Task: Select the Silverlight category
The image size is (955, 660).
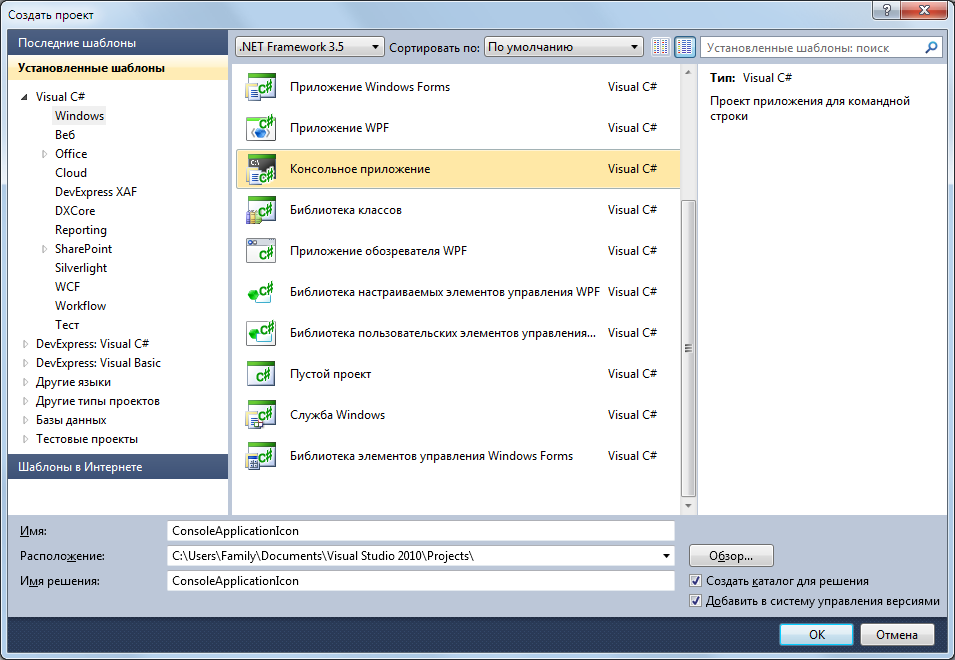Action: [x=80, y=268]
